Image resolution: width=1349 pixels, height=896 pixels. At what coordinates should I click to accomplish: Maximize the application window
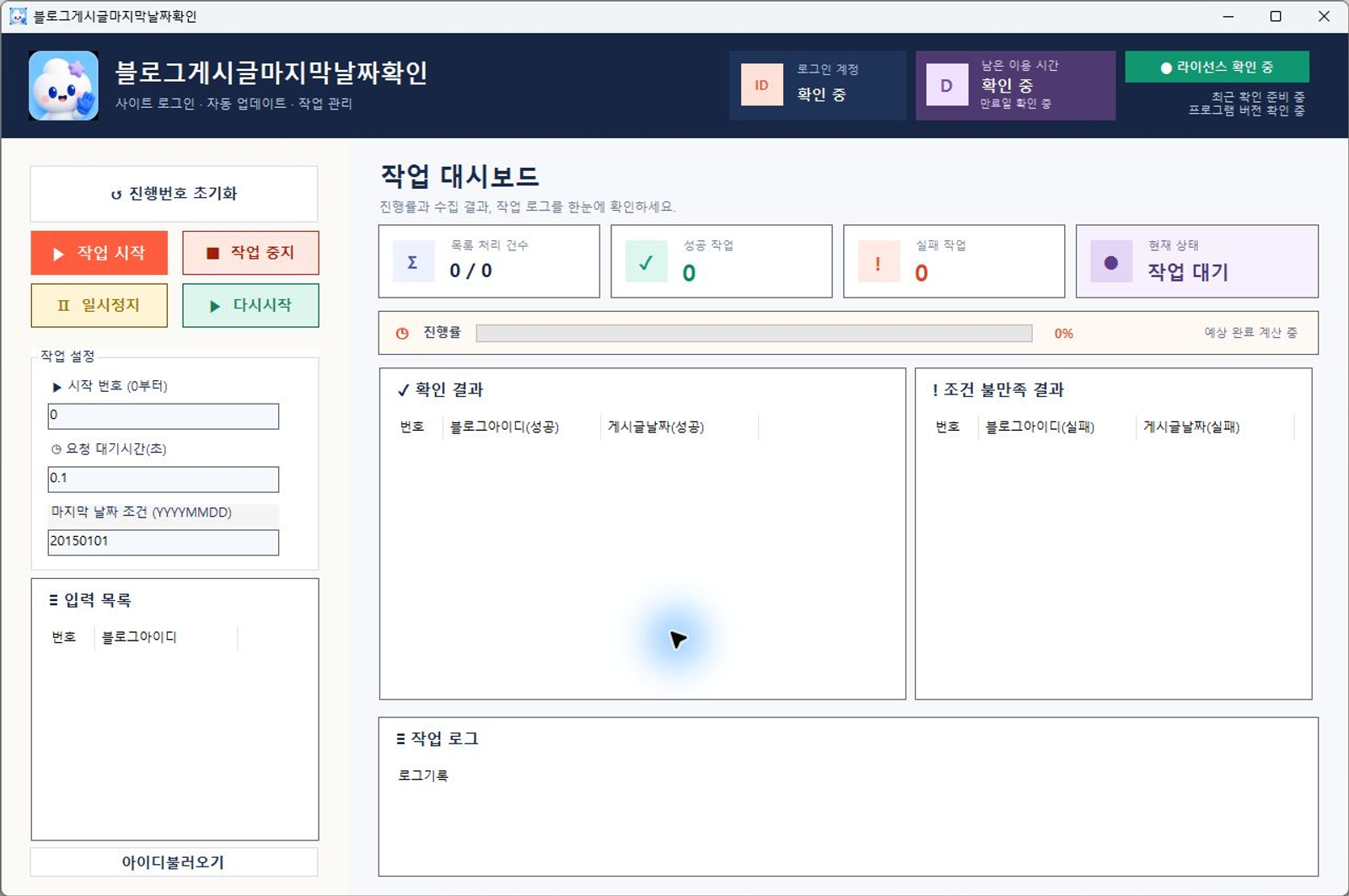(1276, 16)
